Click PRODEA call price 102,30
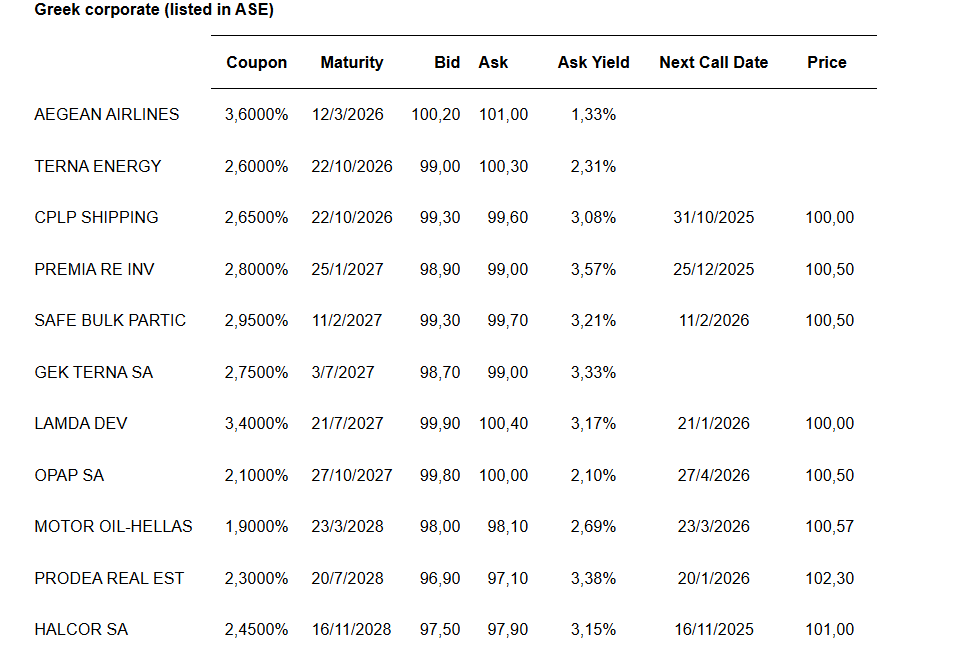The width and height of the screenshot is (961, 646). (x=830, y=578)
